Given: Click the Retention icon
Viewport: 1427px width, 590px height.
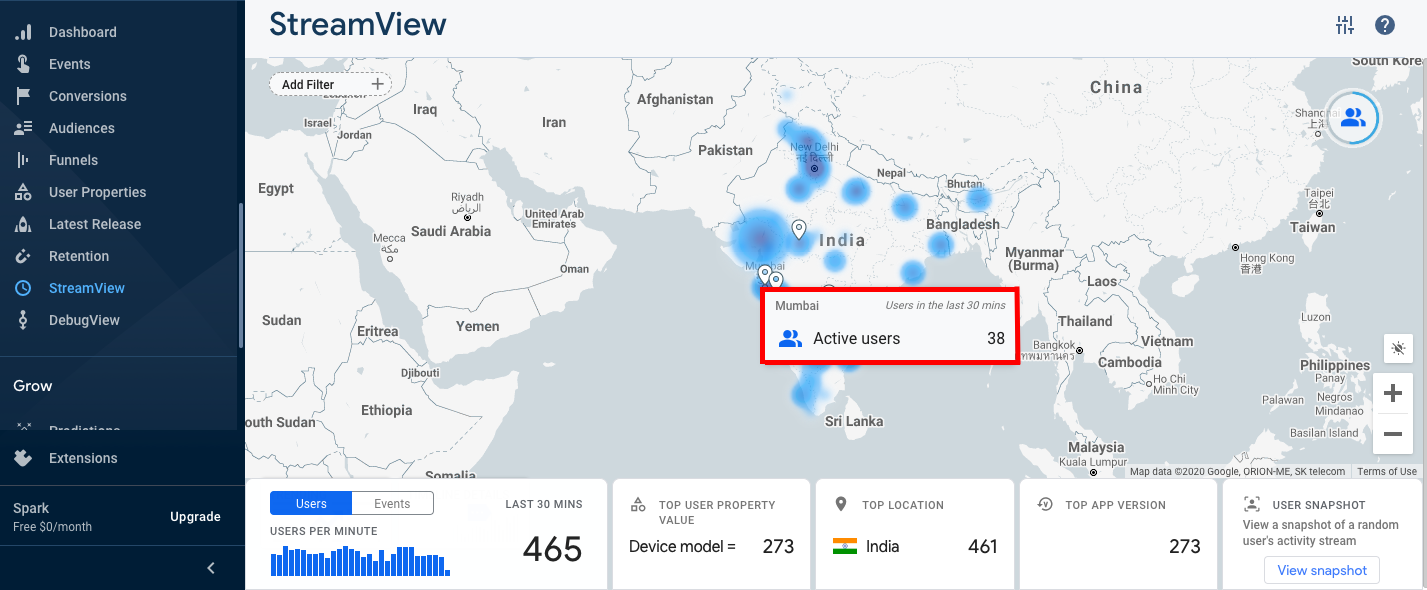Looking at the screenshot, I should (23, 256).
